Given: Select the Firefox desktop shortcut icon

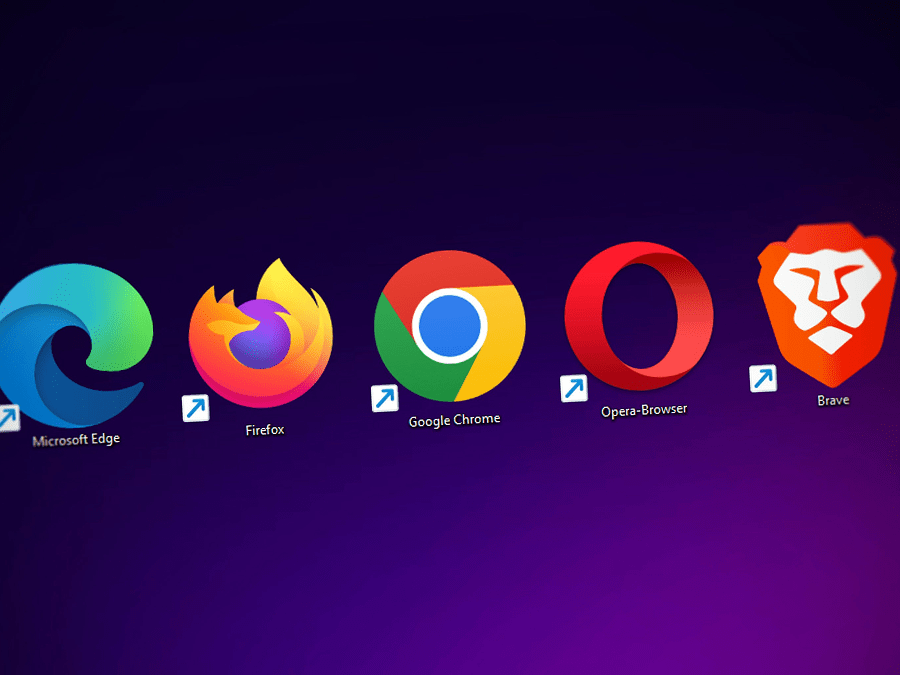Looking at the screenshot, I should point(260,335).
